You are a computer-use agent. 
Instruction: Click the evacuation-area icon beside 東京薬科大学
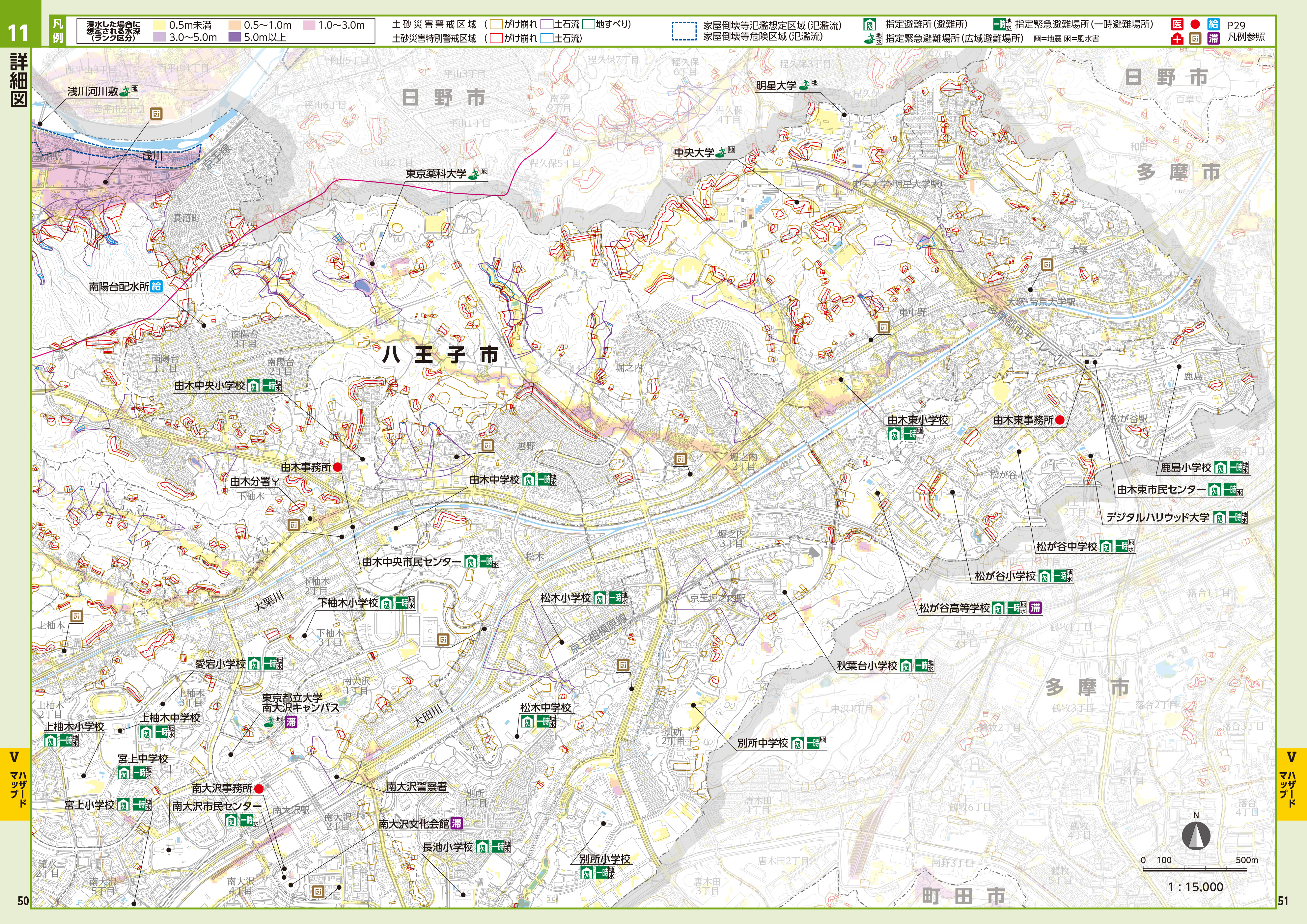point(473,174)
